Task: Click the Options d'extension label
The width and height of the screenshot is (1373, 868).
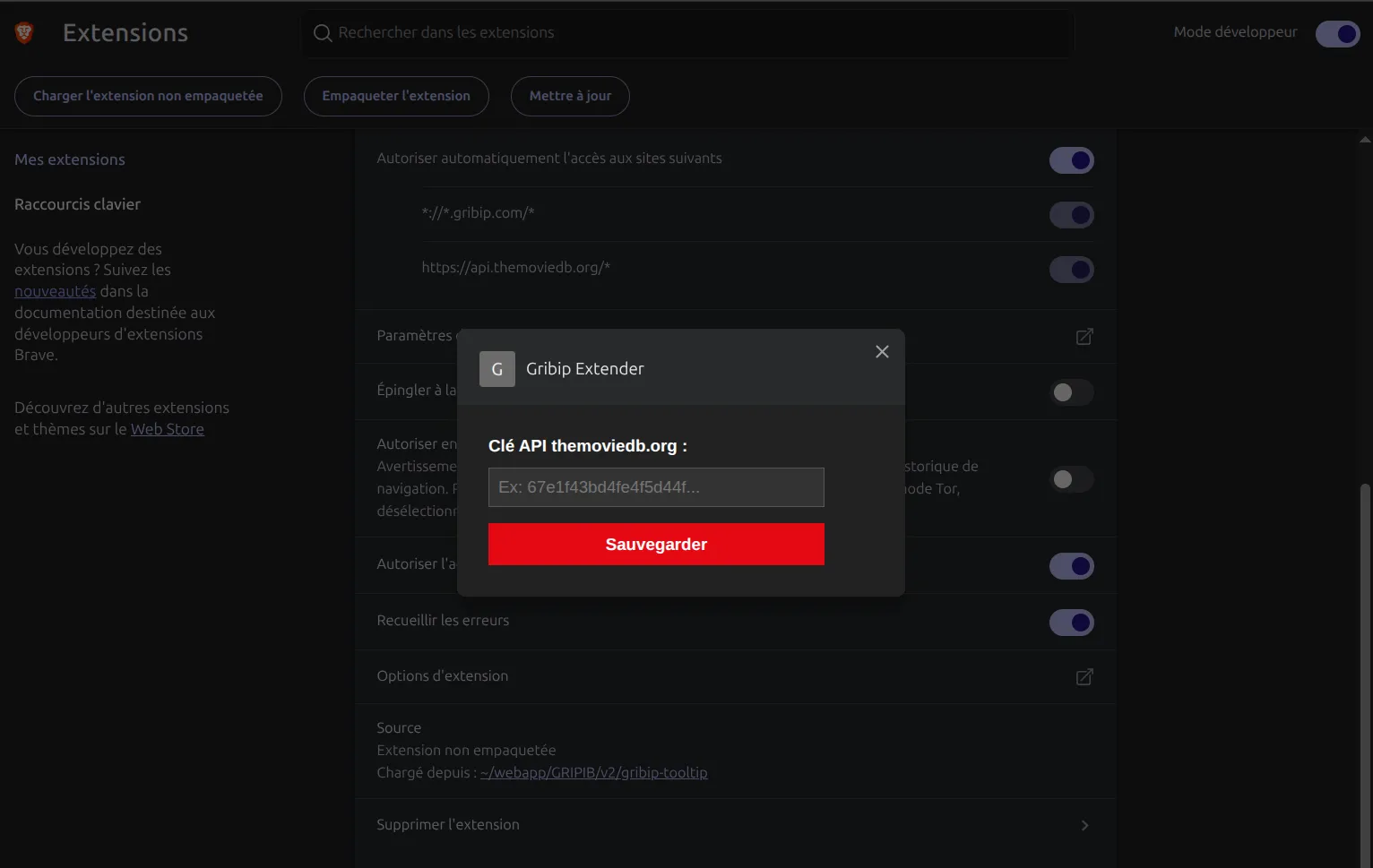Action: pos(443,676)
